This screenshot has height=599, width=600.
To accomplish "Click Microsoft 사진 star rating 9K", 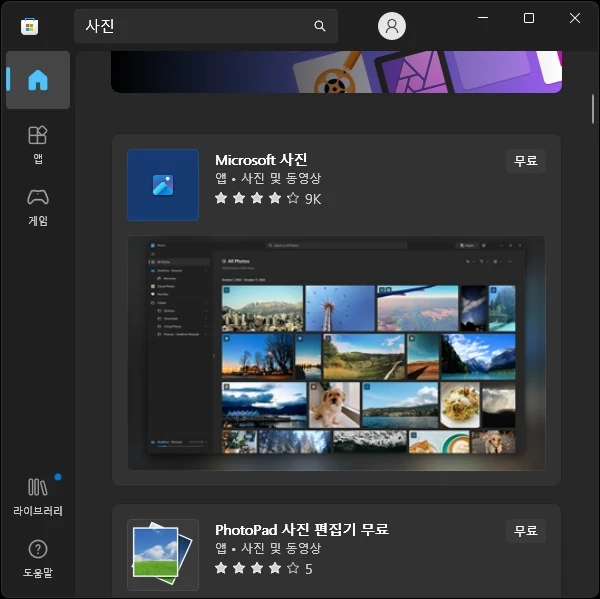I will [268, 199].
